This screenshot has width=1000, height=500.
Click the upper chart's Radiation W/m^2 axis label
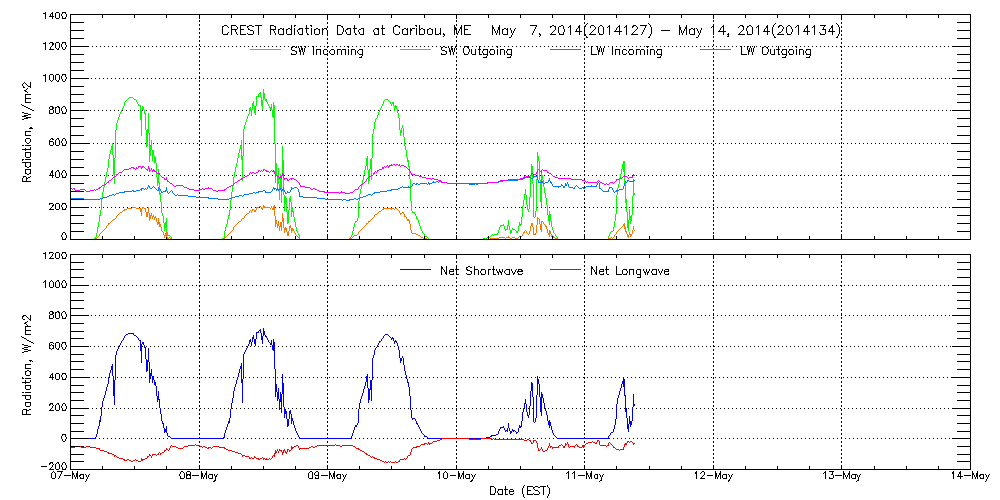(x=28, y=127)
